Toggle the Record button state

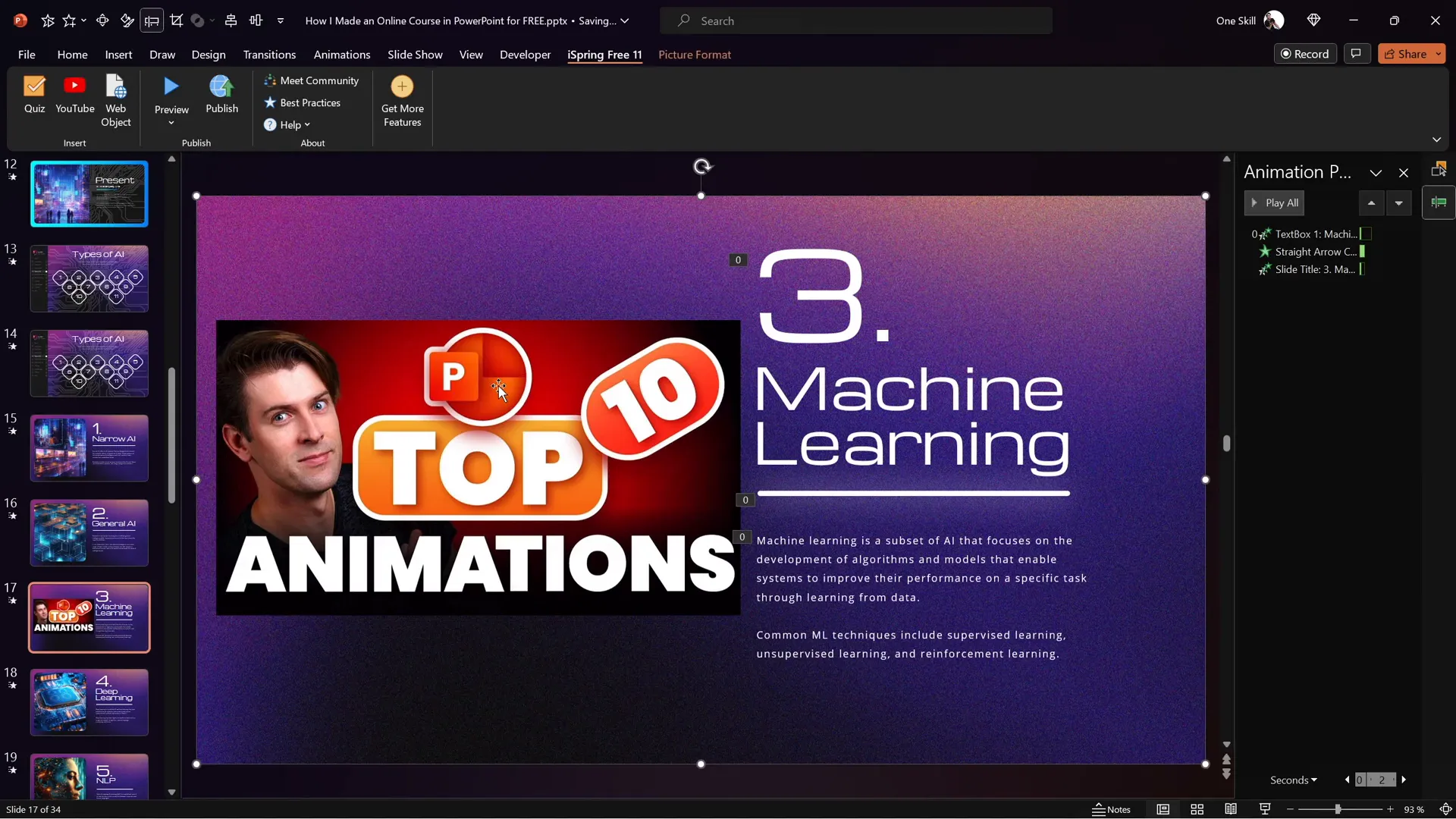click(1306, 54)
